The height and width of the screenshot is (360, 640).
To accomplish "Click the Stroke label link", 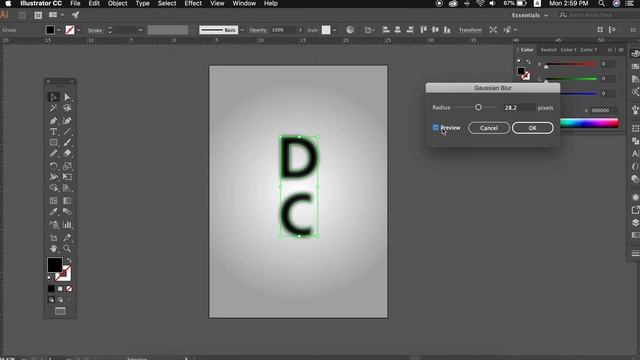I will click(x=95, y=30).
